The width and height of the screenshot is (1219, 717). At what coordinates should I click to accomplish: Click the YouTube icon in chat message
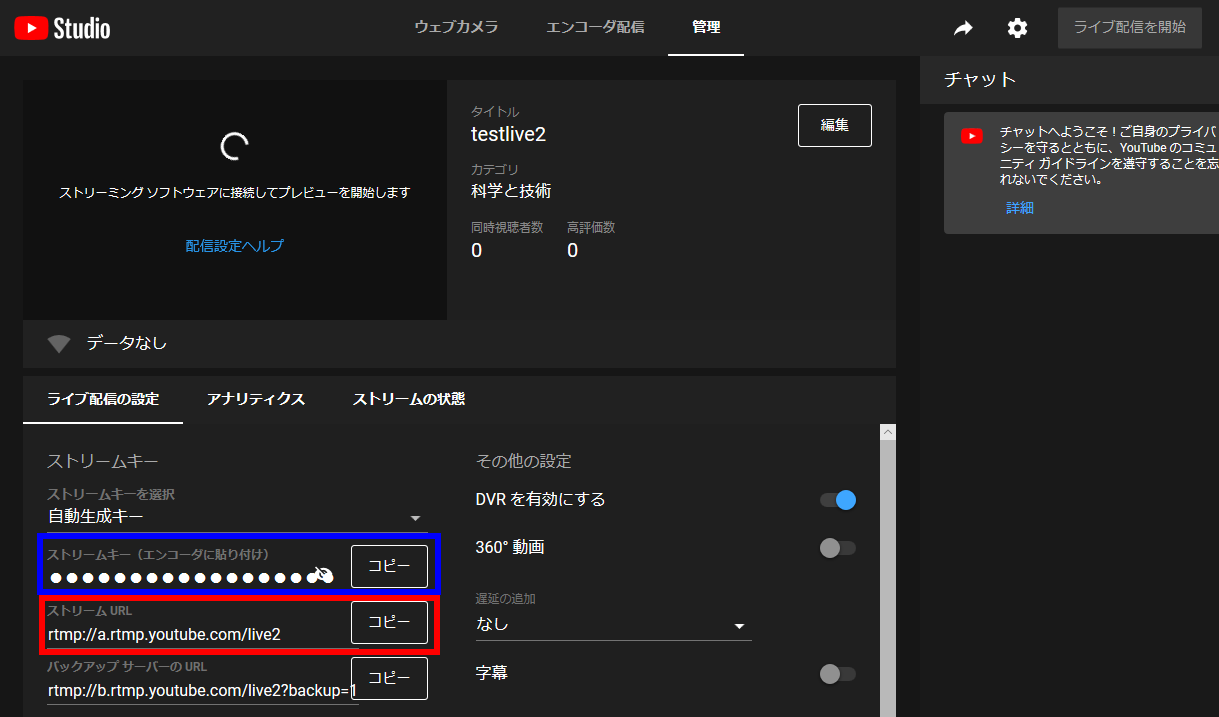[972, 136]
